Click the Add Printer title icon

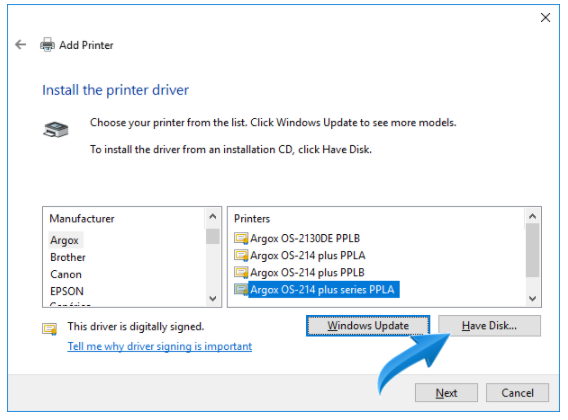47,45
